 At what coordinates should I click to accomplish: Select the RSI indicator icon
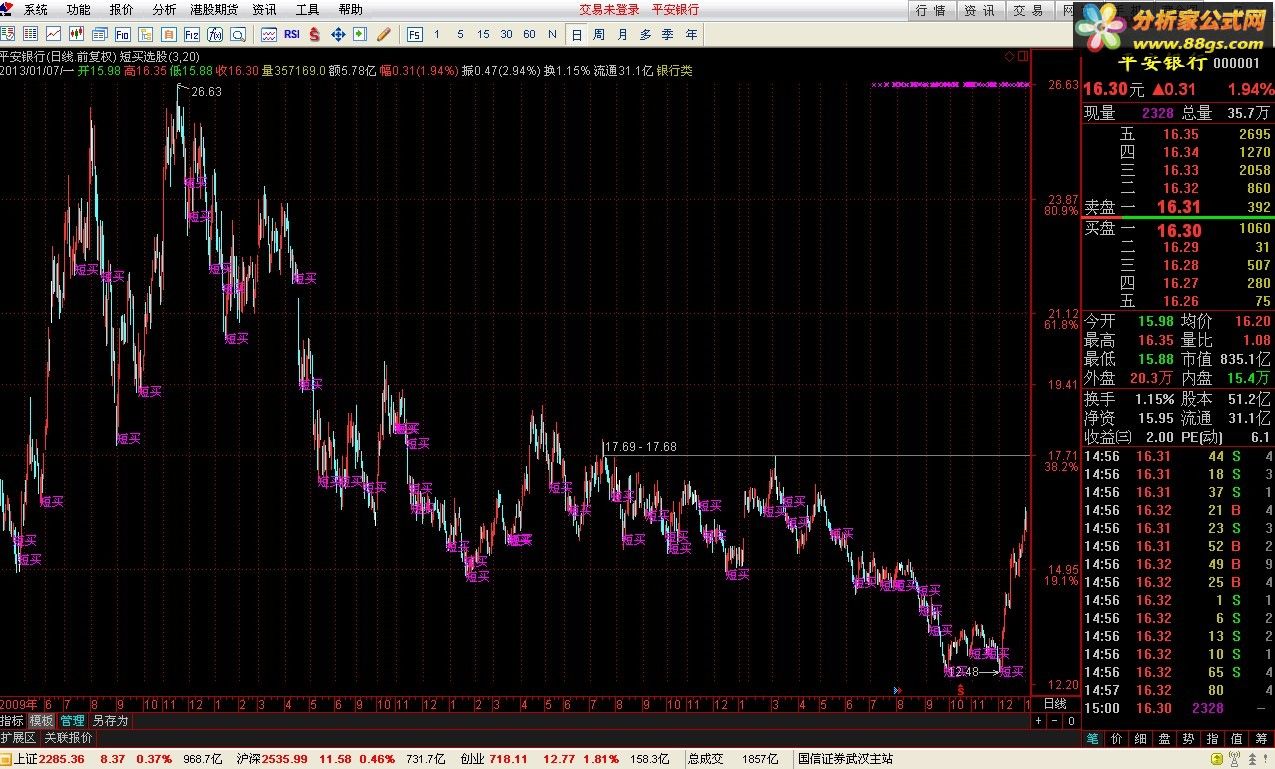(x=292, y=34)
